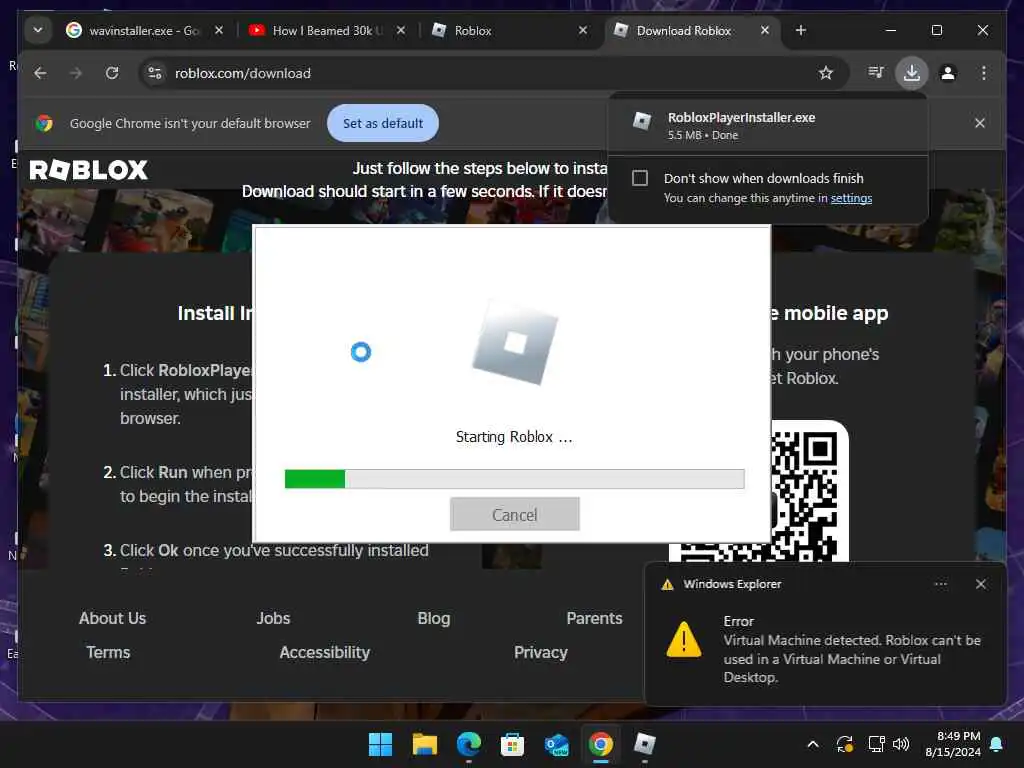Open a new browser tab

[801, 30]
